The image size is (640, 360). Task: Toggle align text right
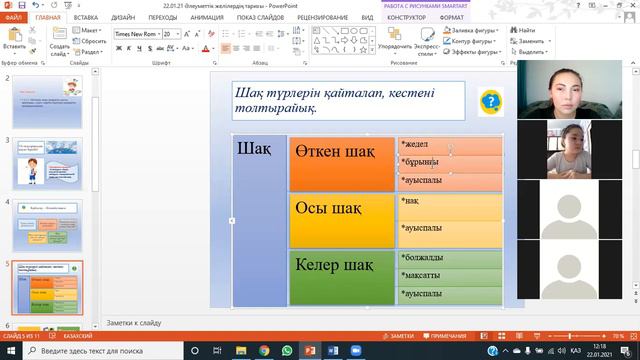(246, 49)
